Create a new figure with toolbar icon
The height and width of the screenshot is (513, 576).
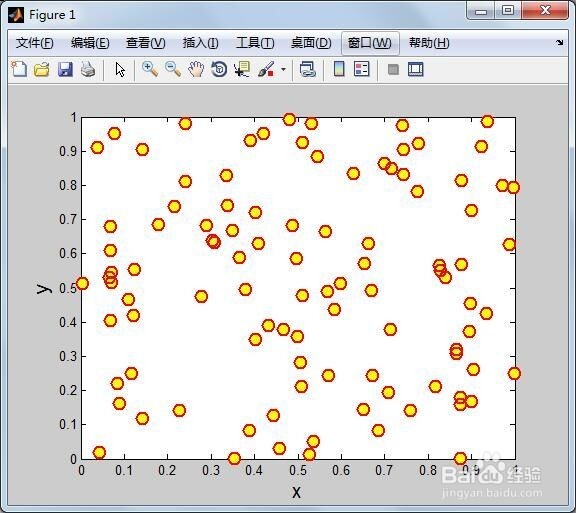click(19, 69)
